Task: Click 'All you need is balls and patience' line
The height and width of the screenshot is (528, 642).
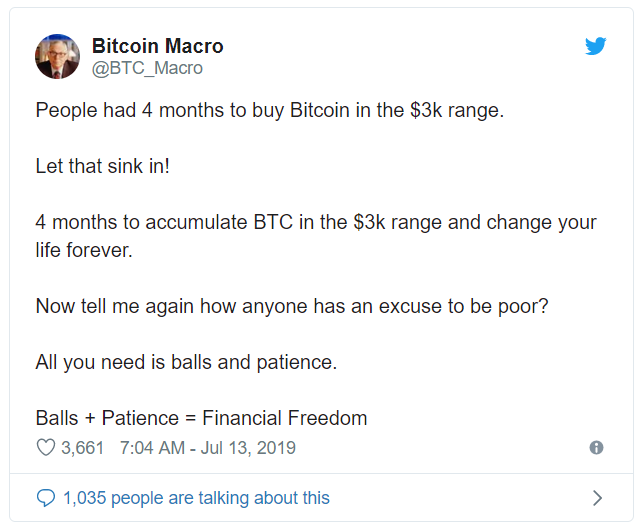Action: tap(186, 362)
